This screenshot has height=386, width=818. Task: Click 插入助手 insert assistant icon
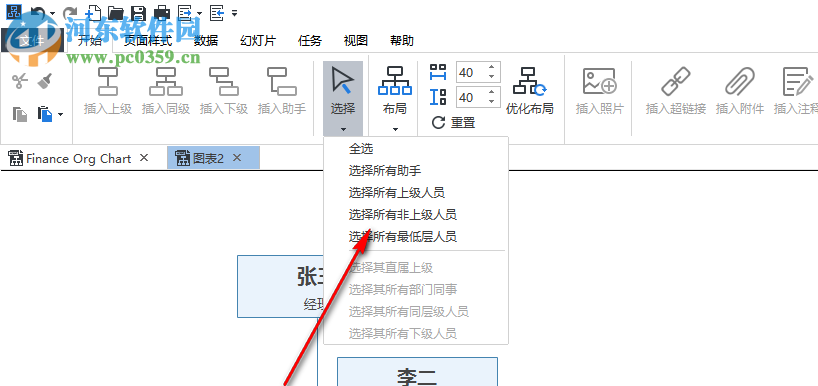point(282,81)
